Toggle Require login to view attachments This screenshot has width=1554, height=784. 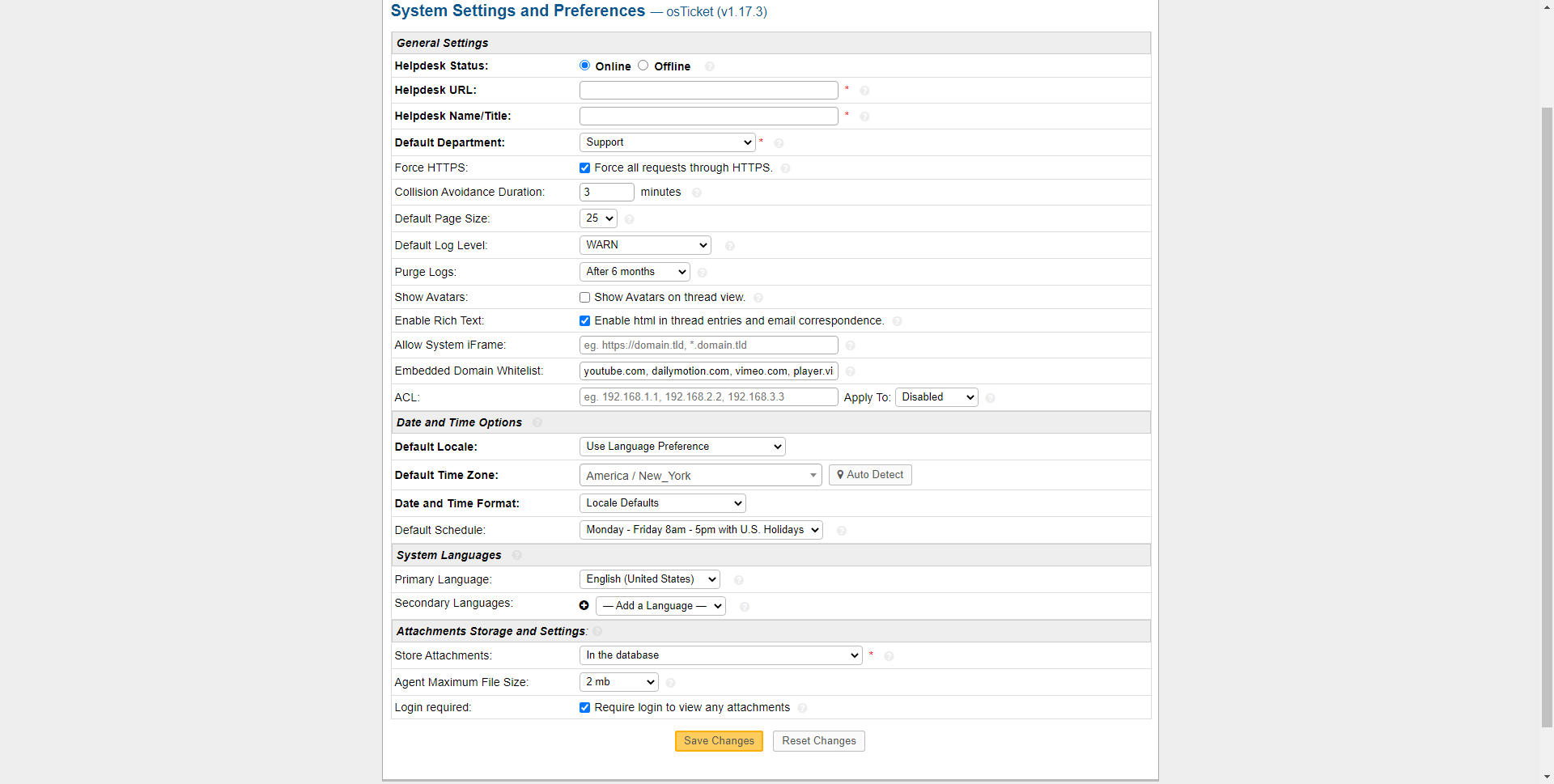(x=585, y=708)
